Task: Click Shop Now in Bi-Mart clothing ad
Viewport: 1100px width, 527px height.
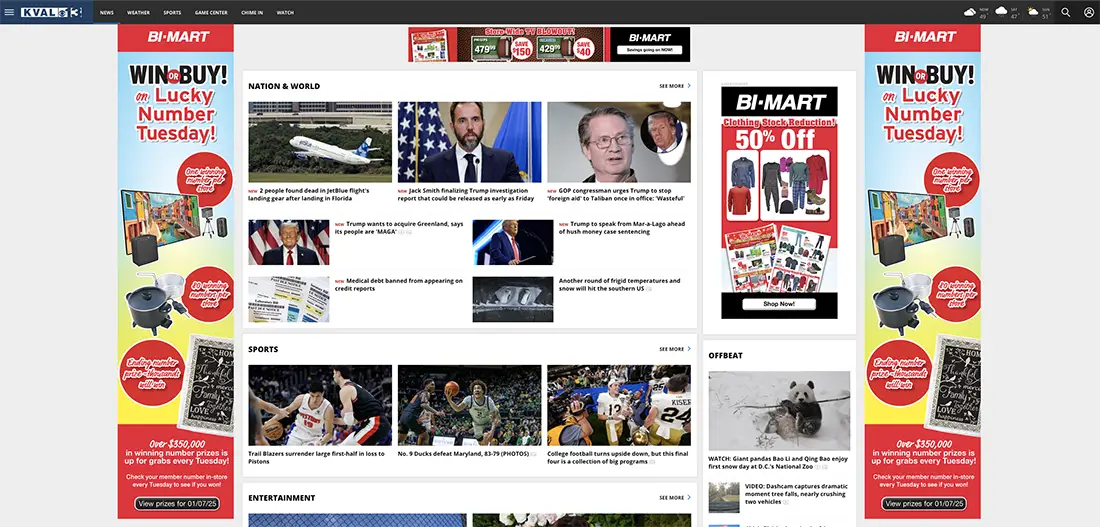Action: point(779,304)
